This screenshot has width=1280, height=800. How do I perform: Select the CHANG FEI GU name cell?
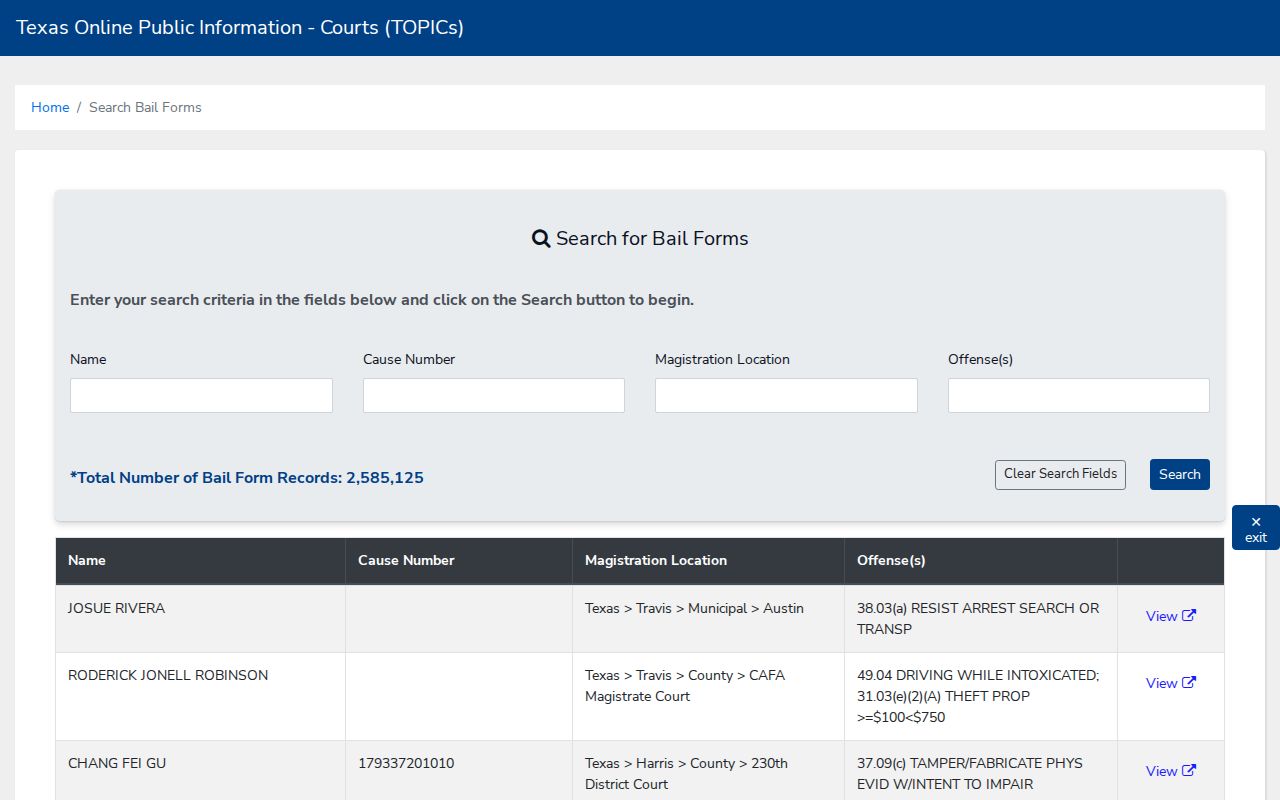(200, 770)
